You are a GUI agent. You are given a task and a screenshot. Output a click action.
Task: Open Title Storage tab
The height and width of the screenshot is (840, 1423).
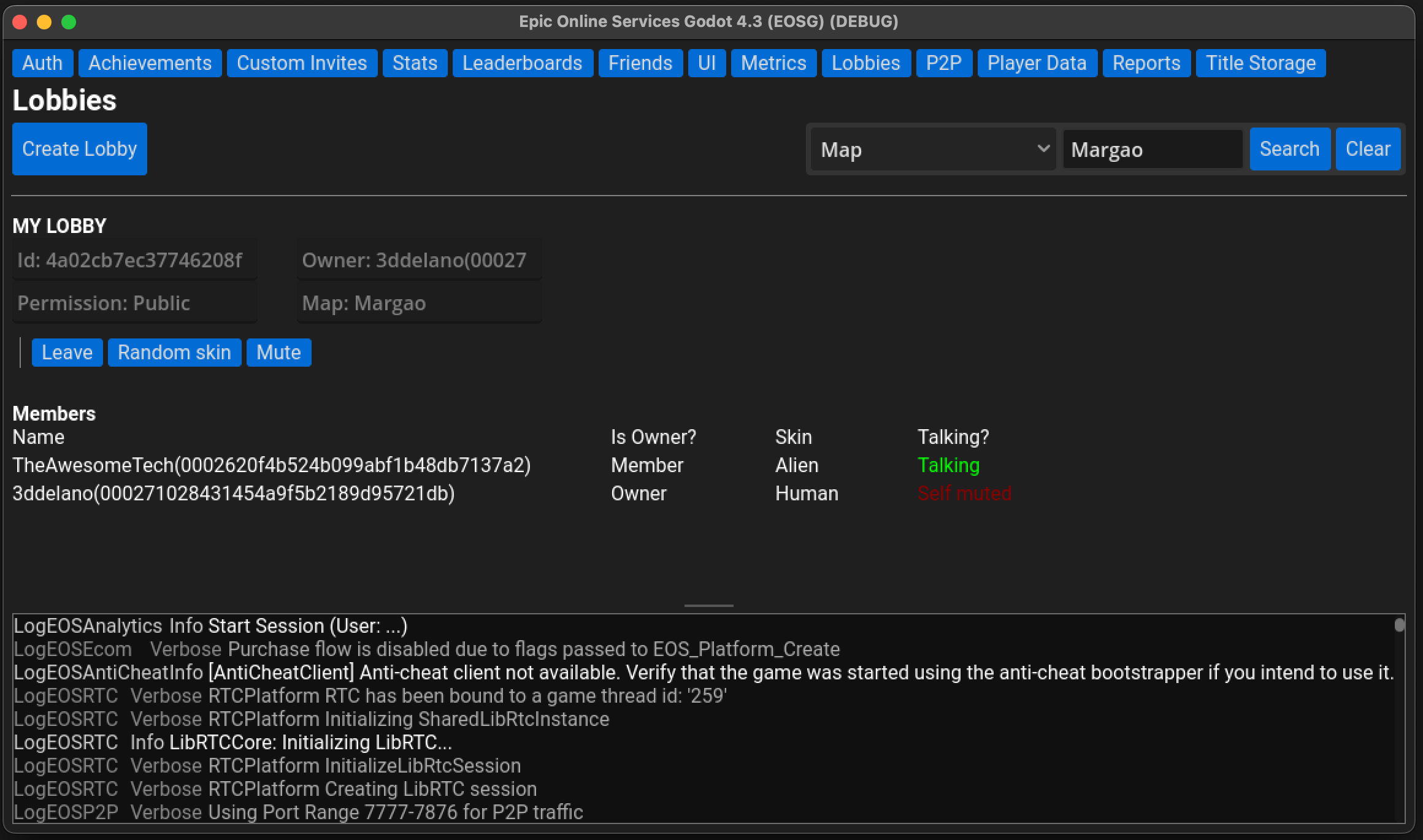[x=1260, y=63]
